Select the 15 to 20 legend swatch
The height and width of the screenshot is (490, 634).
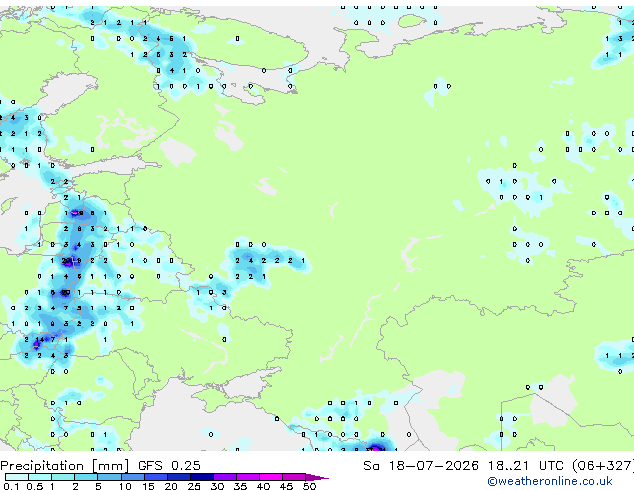[x=156, y=477]
